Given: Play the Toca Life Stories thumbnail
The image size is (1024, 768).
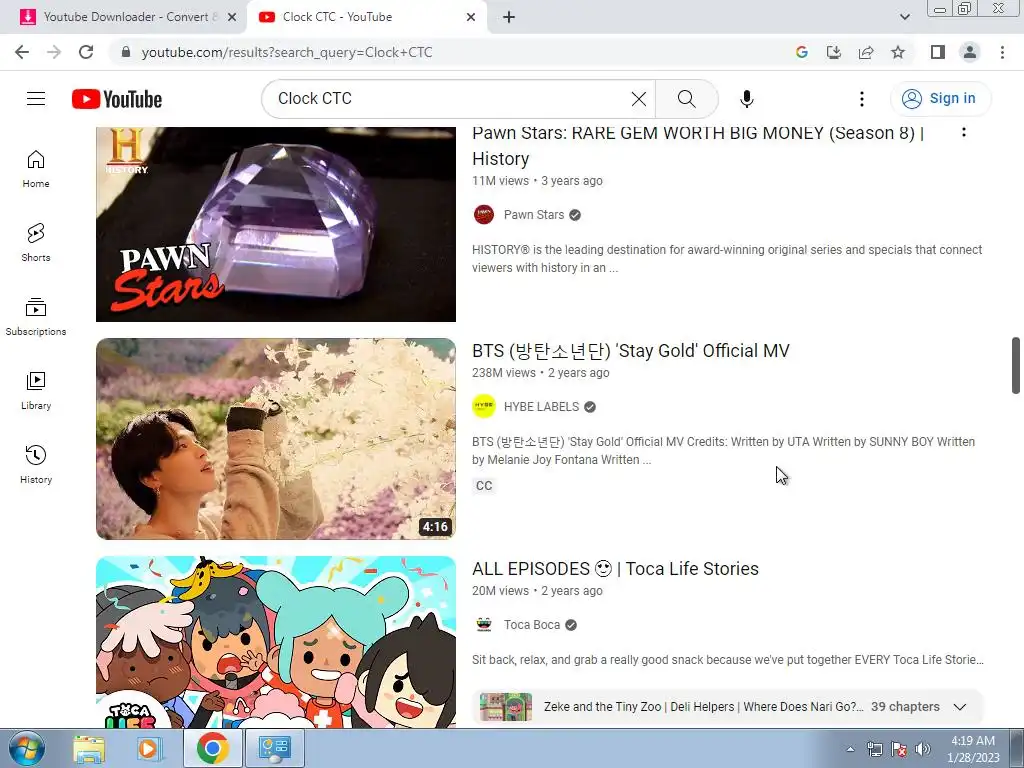Looking at the screenshot, I should coord(276,642).
